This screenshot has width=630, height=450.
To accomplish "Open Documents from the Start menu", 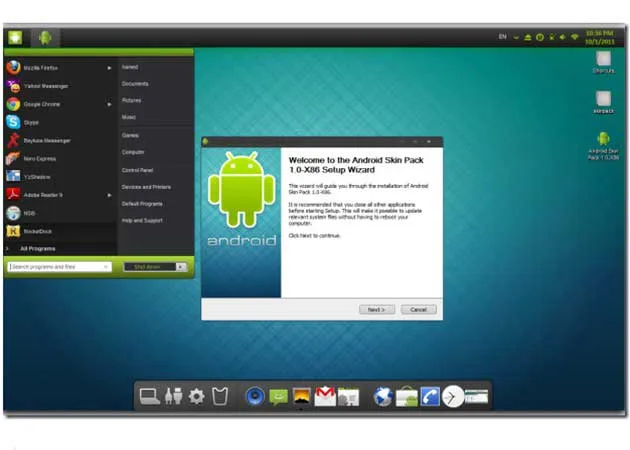I will tap(135, 84).
